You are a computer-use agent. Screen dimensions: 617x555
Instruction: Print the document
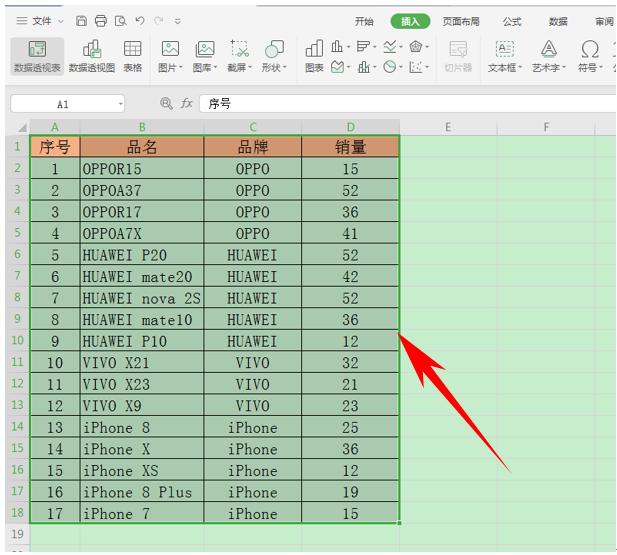point(101,21)
